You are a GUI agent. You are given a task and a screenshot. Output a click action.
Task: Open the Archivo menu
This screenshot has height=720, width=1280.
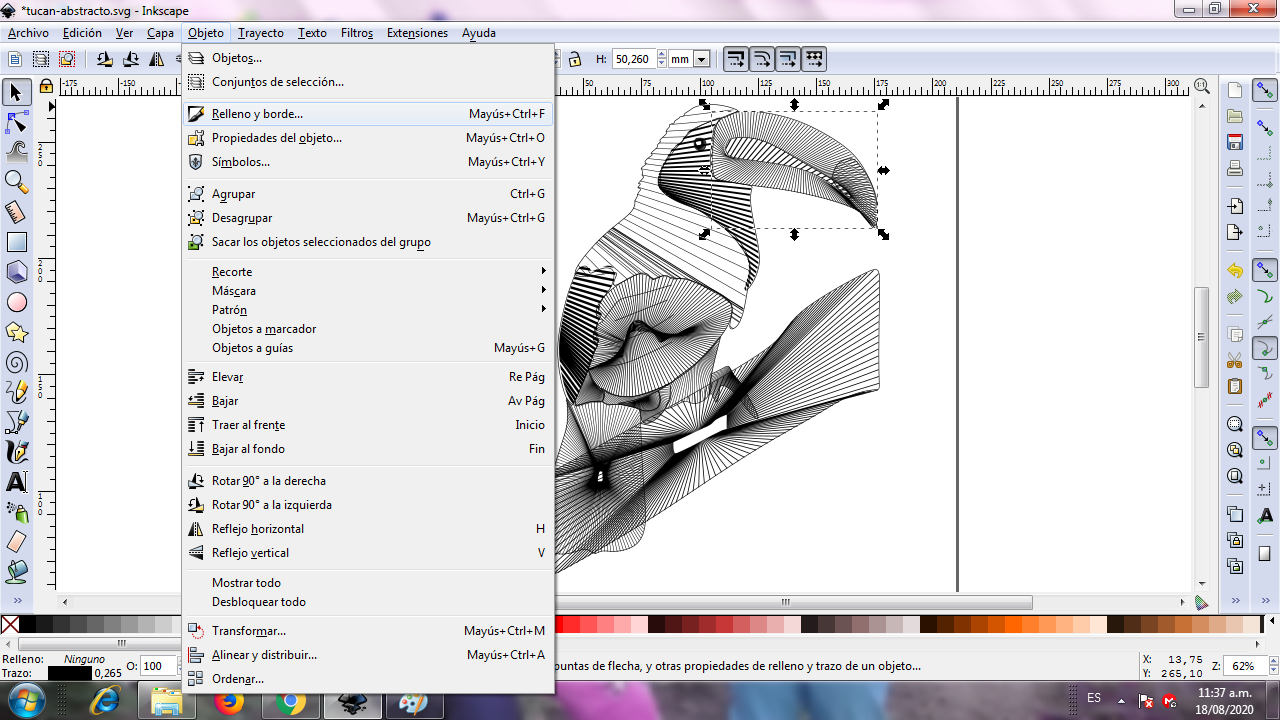28,33
